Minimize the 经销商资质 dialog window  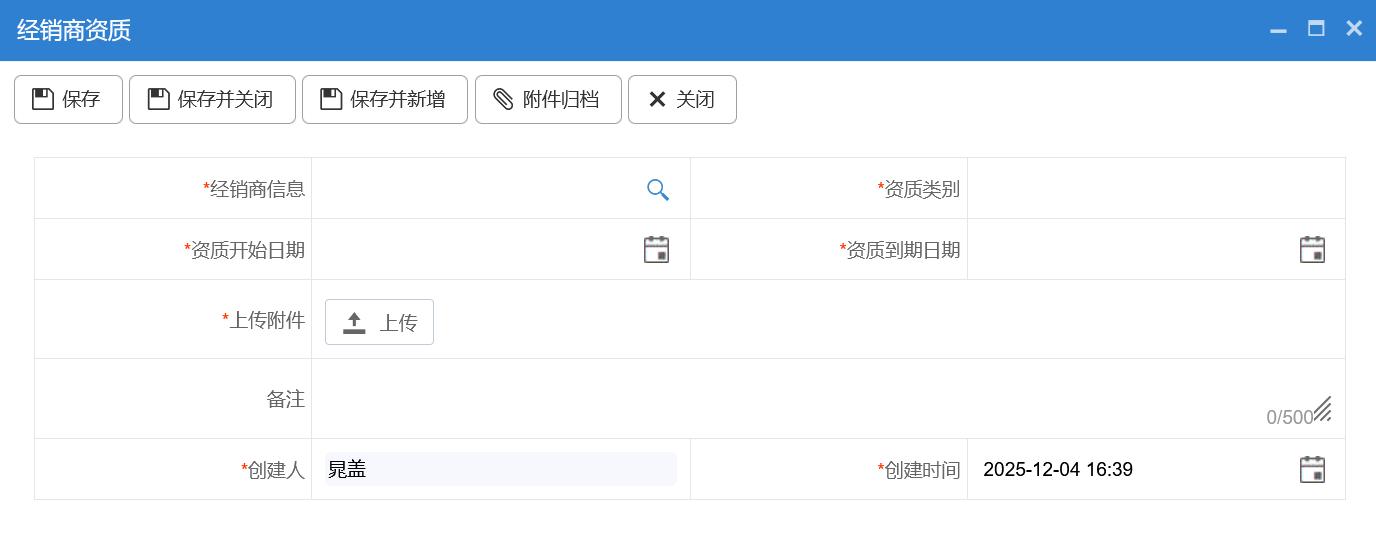[1278, 30]
